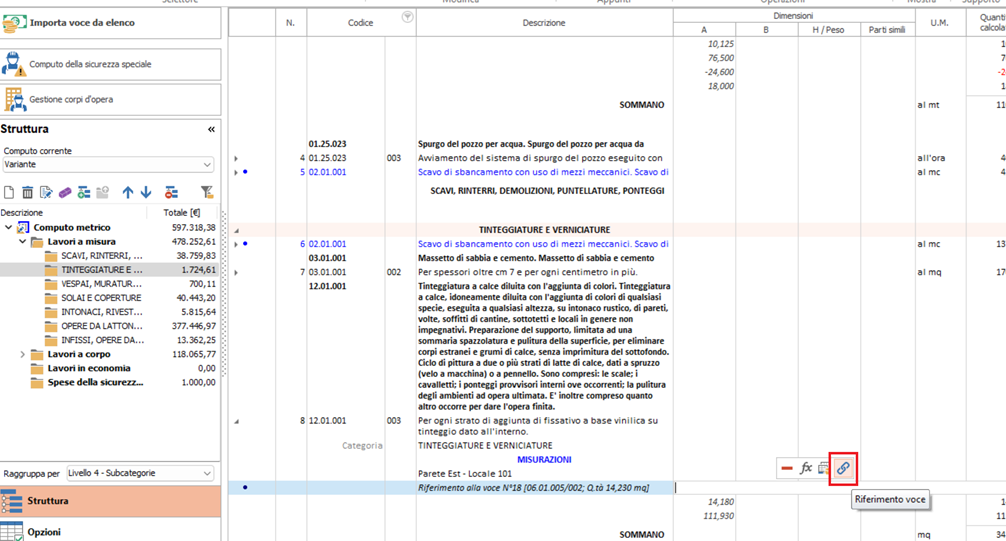The height and width of the screenshot is (541, 1006).
Task: Expand row 6 Scavo di sbancamento
Action: (x=236, y=244)
